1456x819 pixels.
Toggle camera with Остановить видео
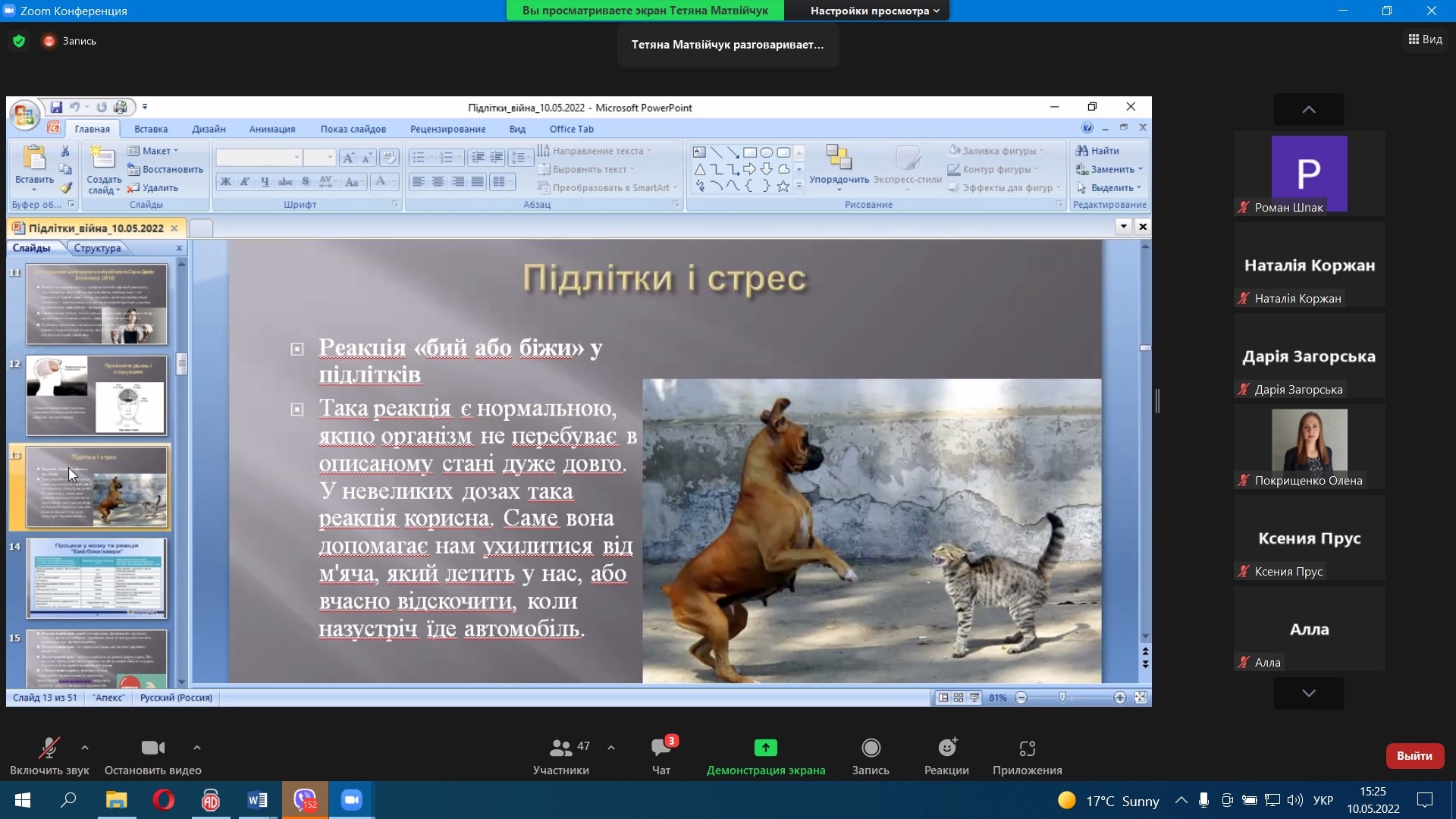[152, 755]
